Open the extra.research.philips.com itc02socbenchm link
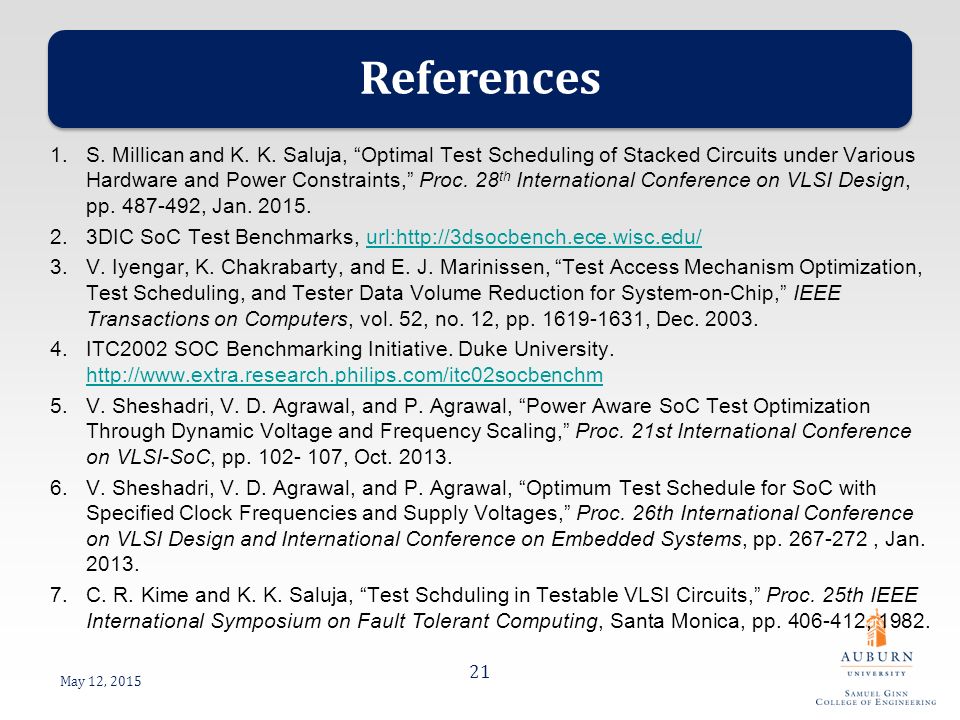The width and height of the screenshot is (960, 720). [x=344, y=375]
